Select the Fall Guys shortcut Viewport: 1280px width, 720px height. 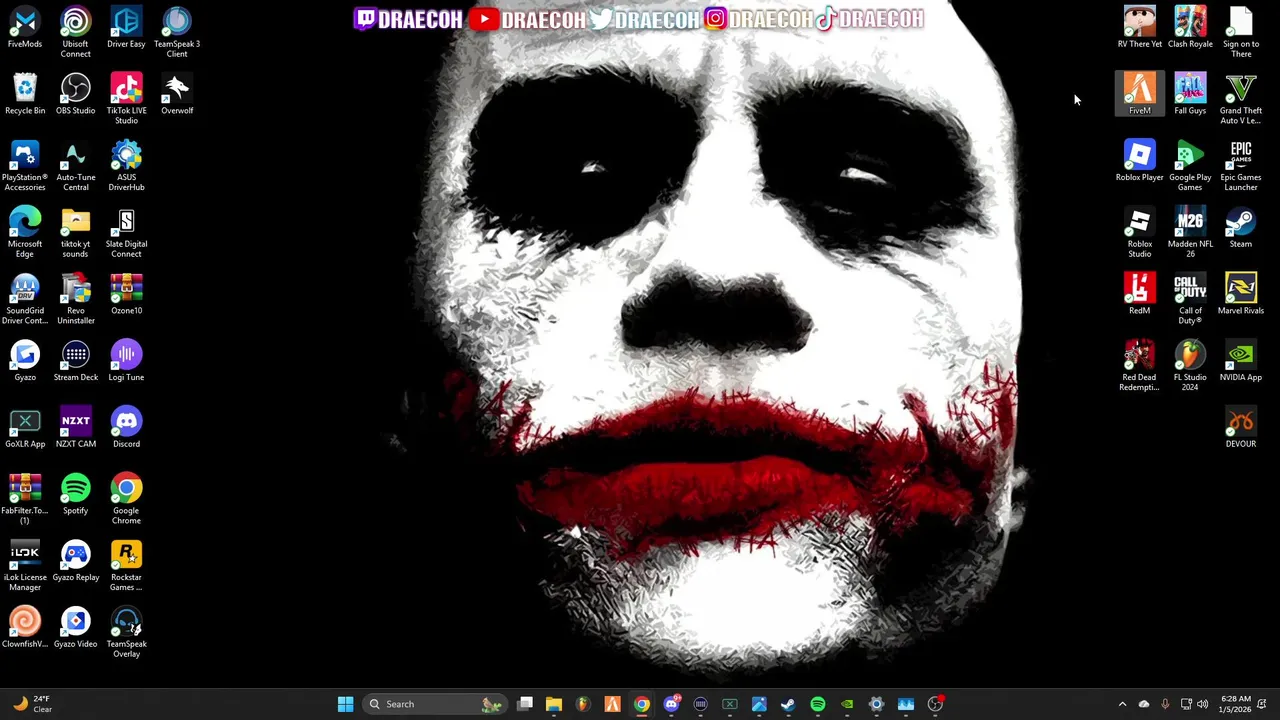coord(1190,94)
